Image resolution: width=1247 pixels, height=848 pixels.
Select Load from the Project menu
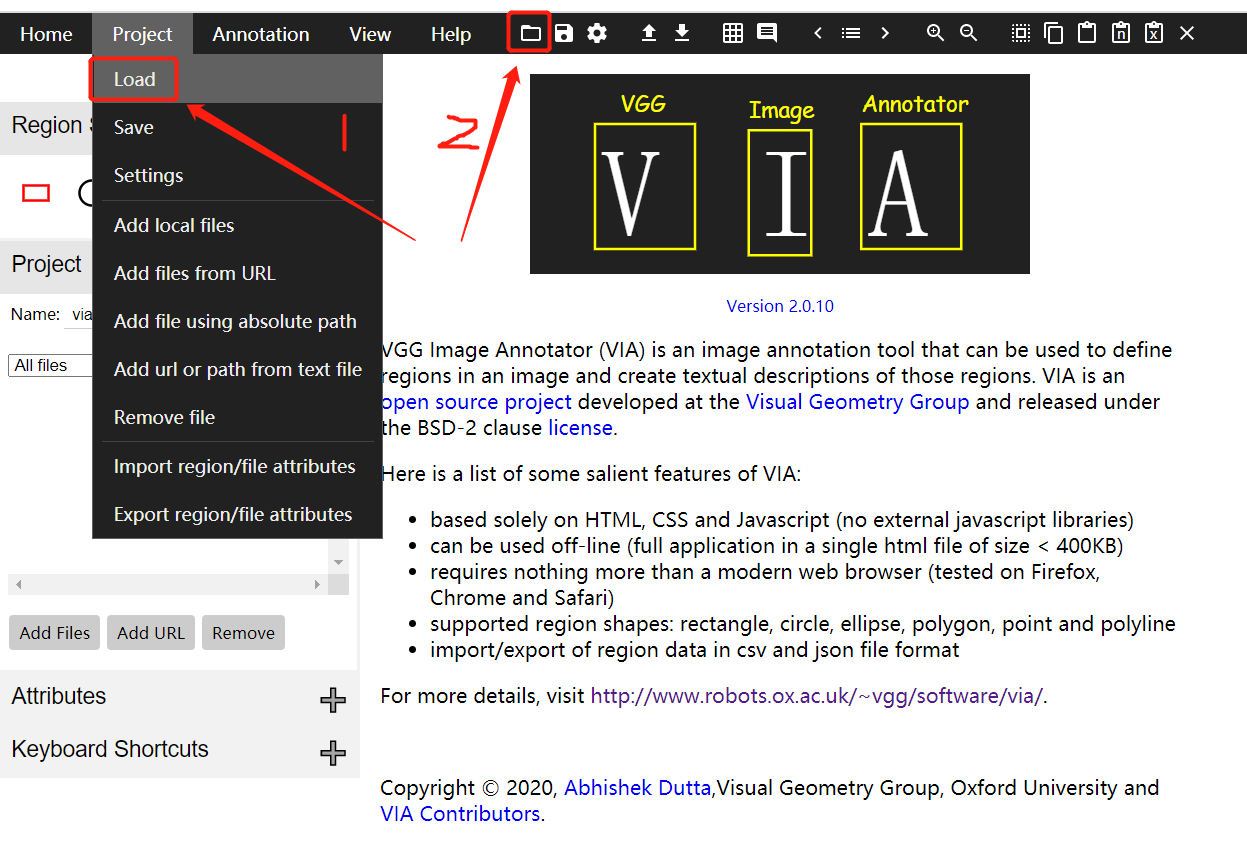point(133,79)
